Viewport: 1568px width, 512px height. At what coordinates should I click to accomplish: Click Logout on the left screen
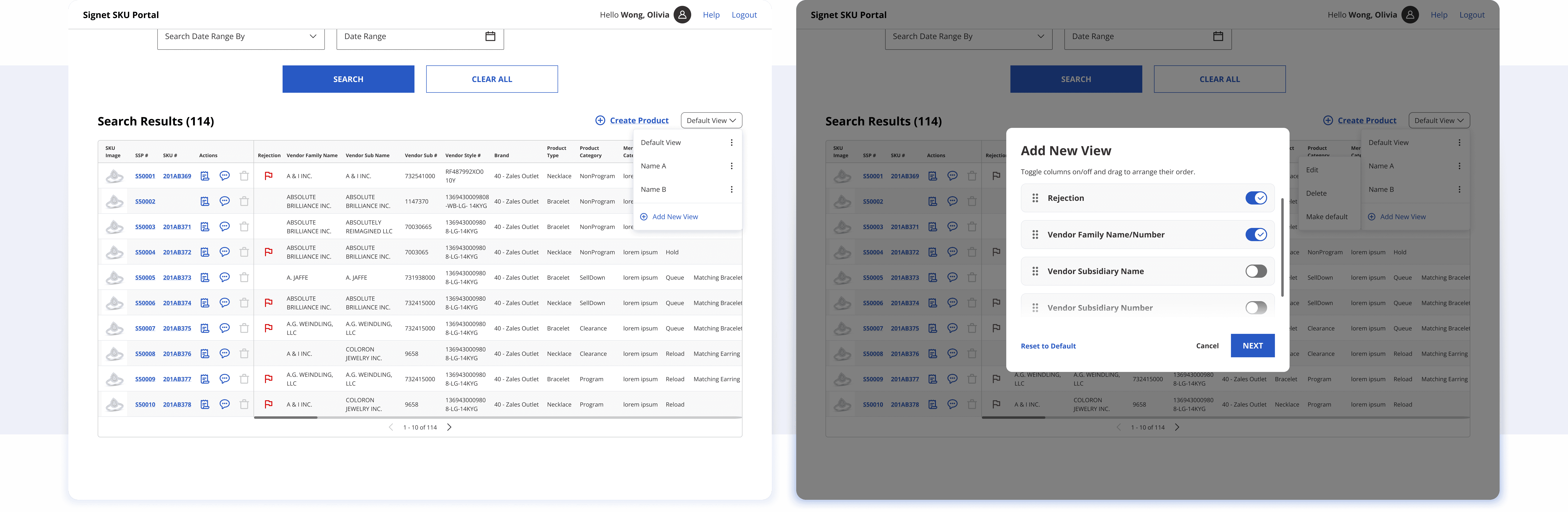[x=744, y=15]
